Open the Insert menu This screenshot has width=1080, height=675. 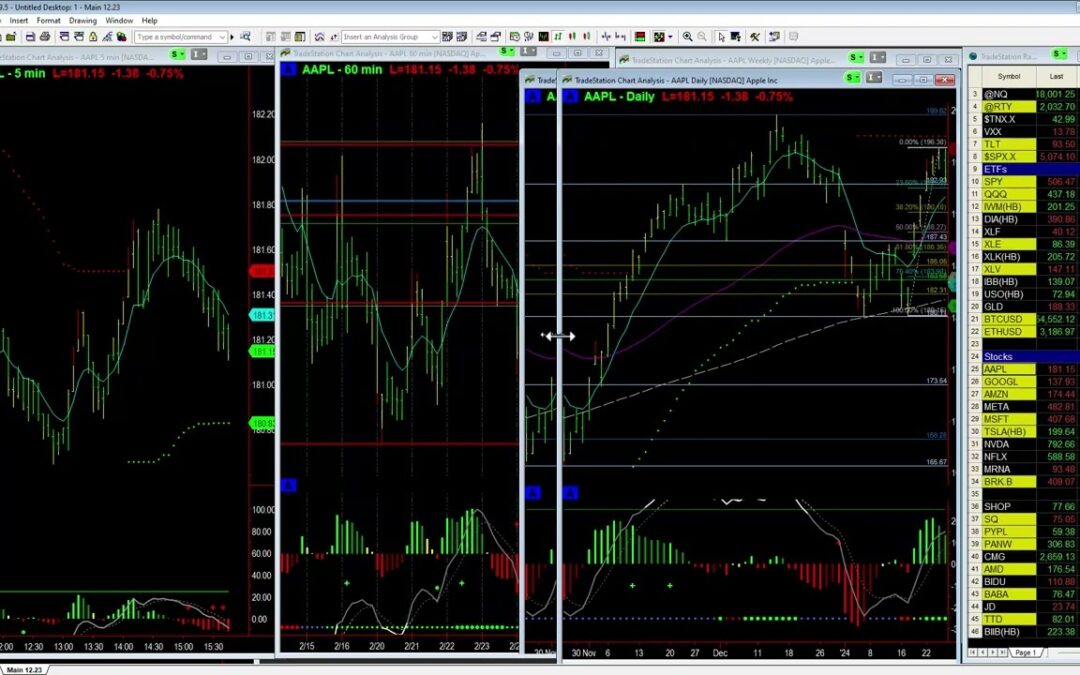[19, 21]
